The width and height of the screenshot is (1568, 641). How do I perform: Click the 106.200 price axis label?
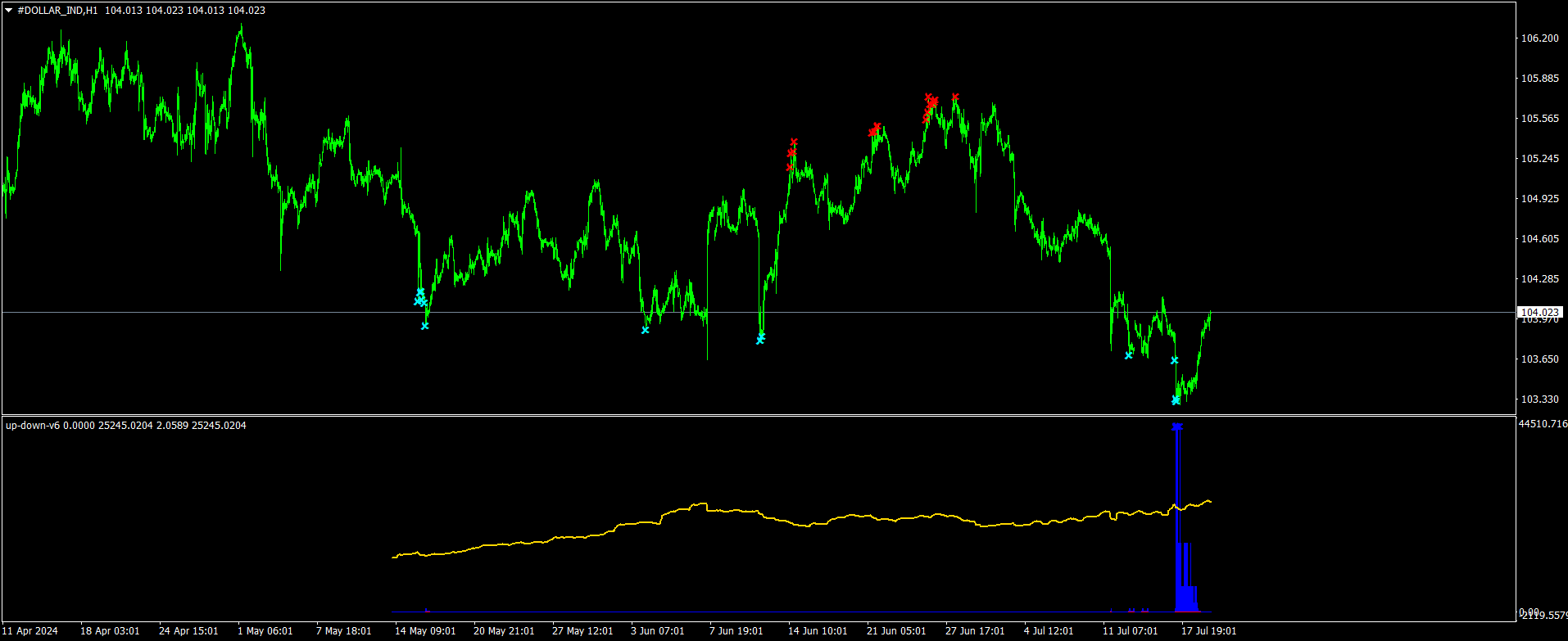[1539, 38]
